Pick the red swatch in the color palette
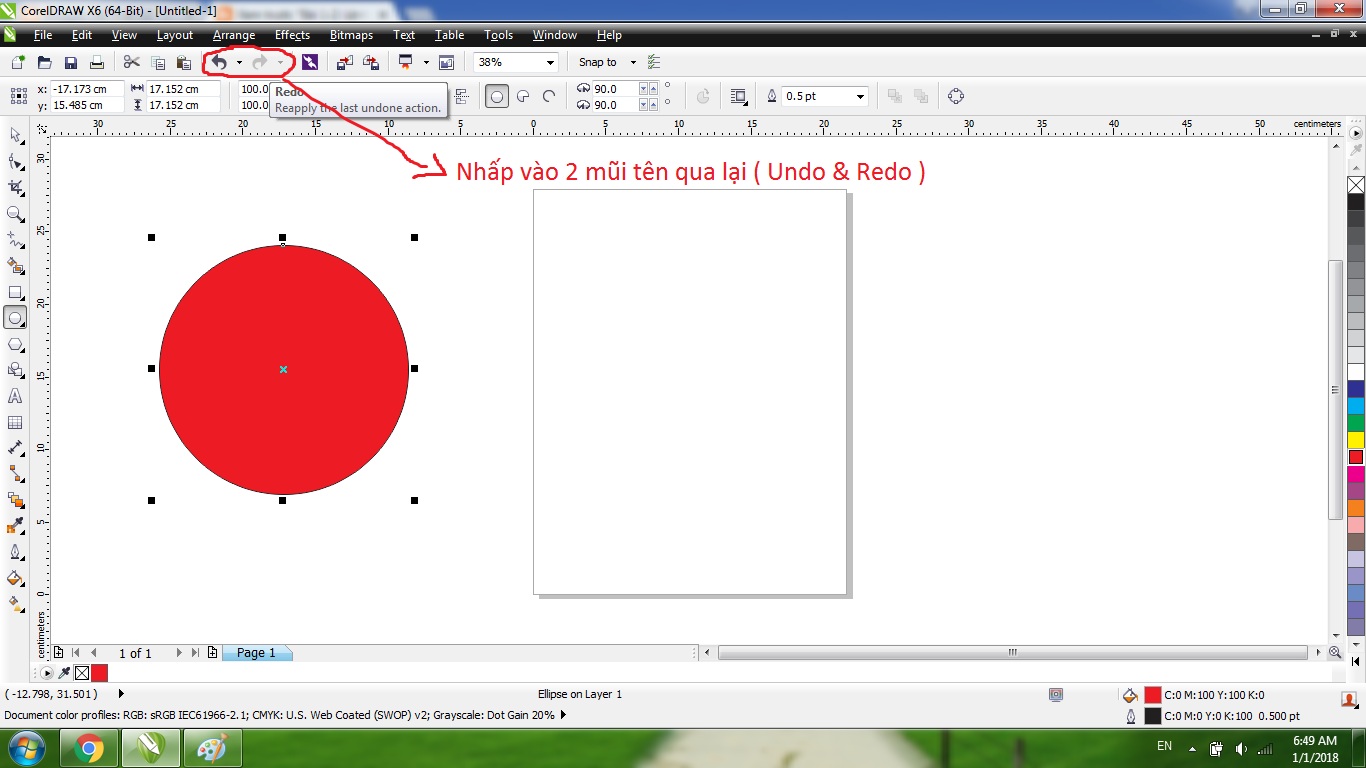 point(1355,456)
